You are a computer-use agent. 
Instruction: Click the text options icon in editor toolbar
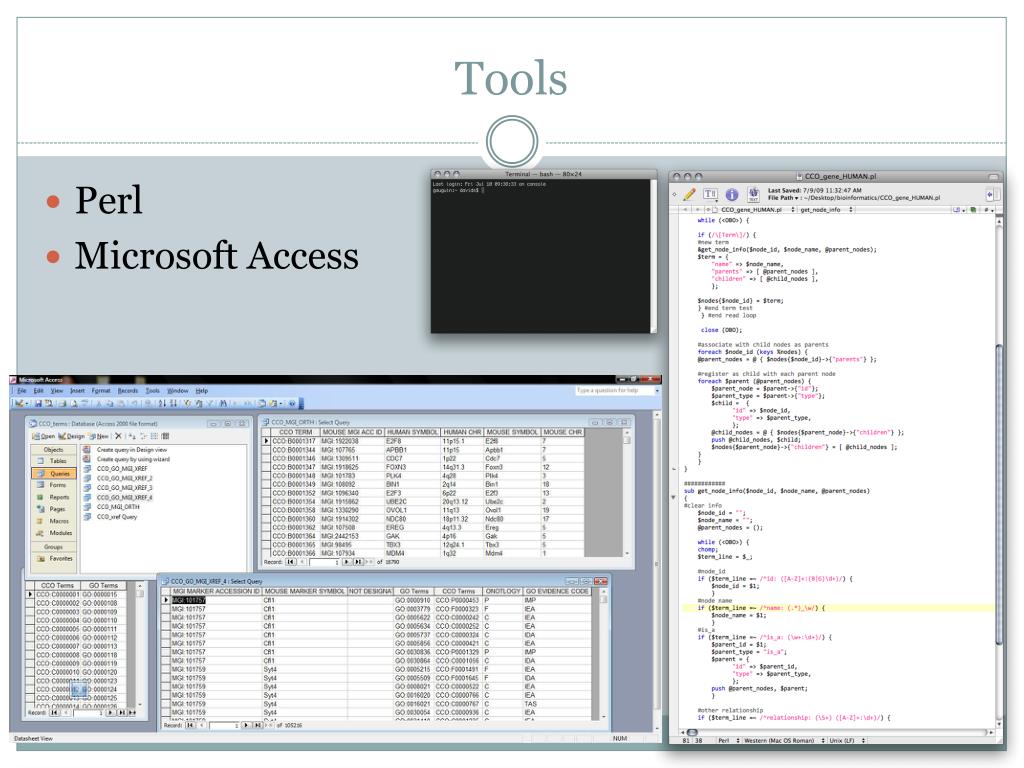(x=710, y=194)
